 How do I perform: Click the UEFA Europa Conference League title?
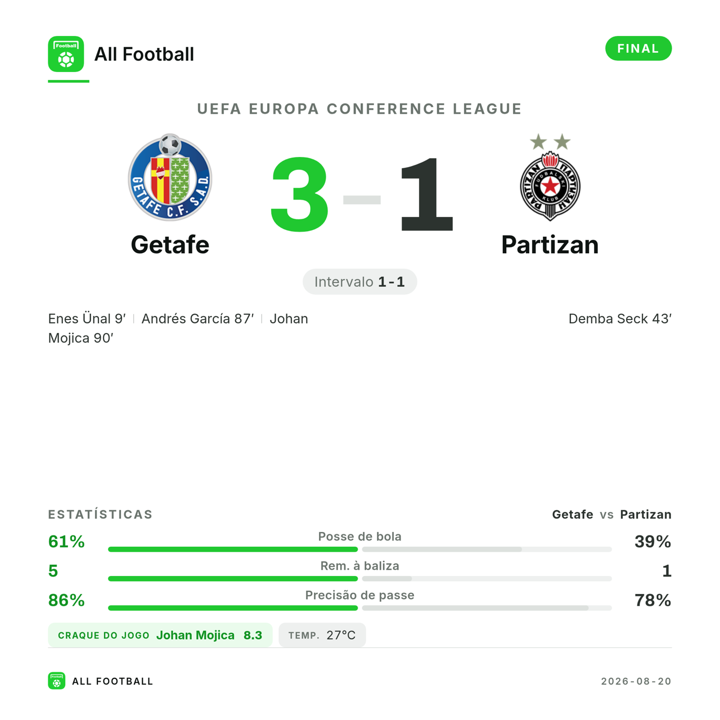(360, 109)
